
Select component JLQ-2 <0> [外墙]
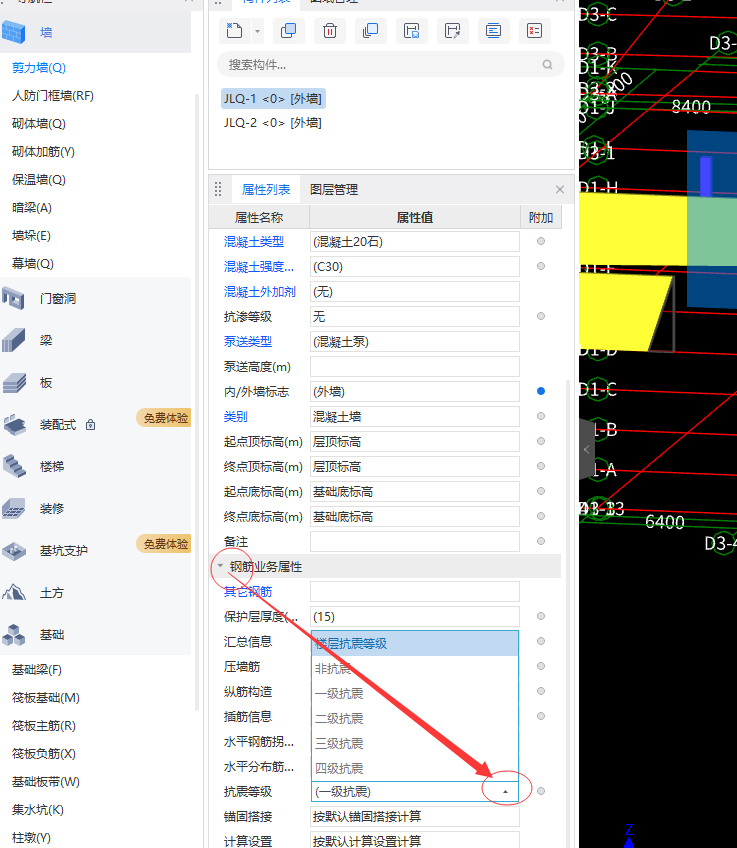[x=273, y=123]
